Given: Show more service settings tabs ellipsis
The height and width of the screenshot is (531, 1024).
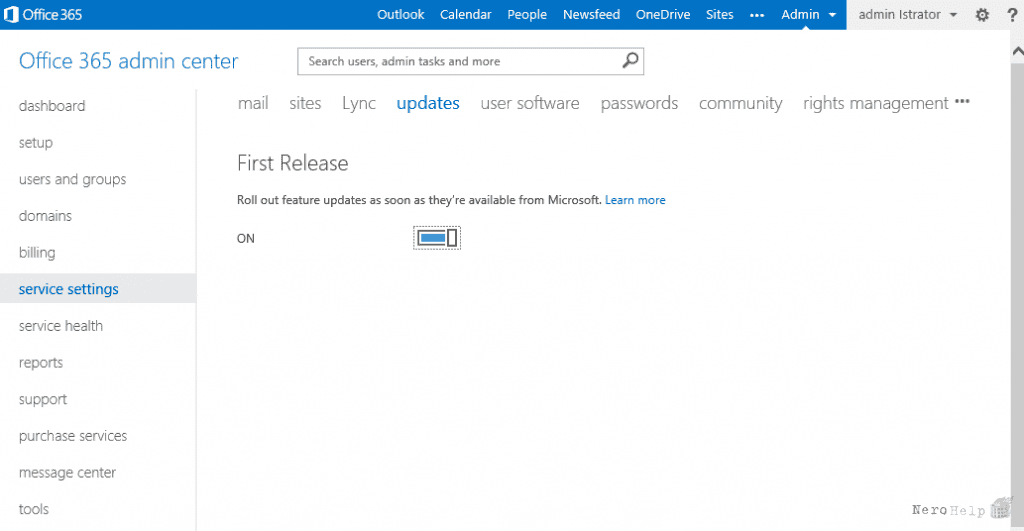Looking at the screenshot, I should (962, 102).
